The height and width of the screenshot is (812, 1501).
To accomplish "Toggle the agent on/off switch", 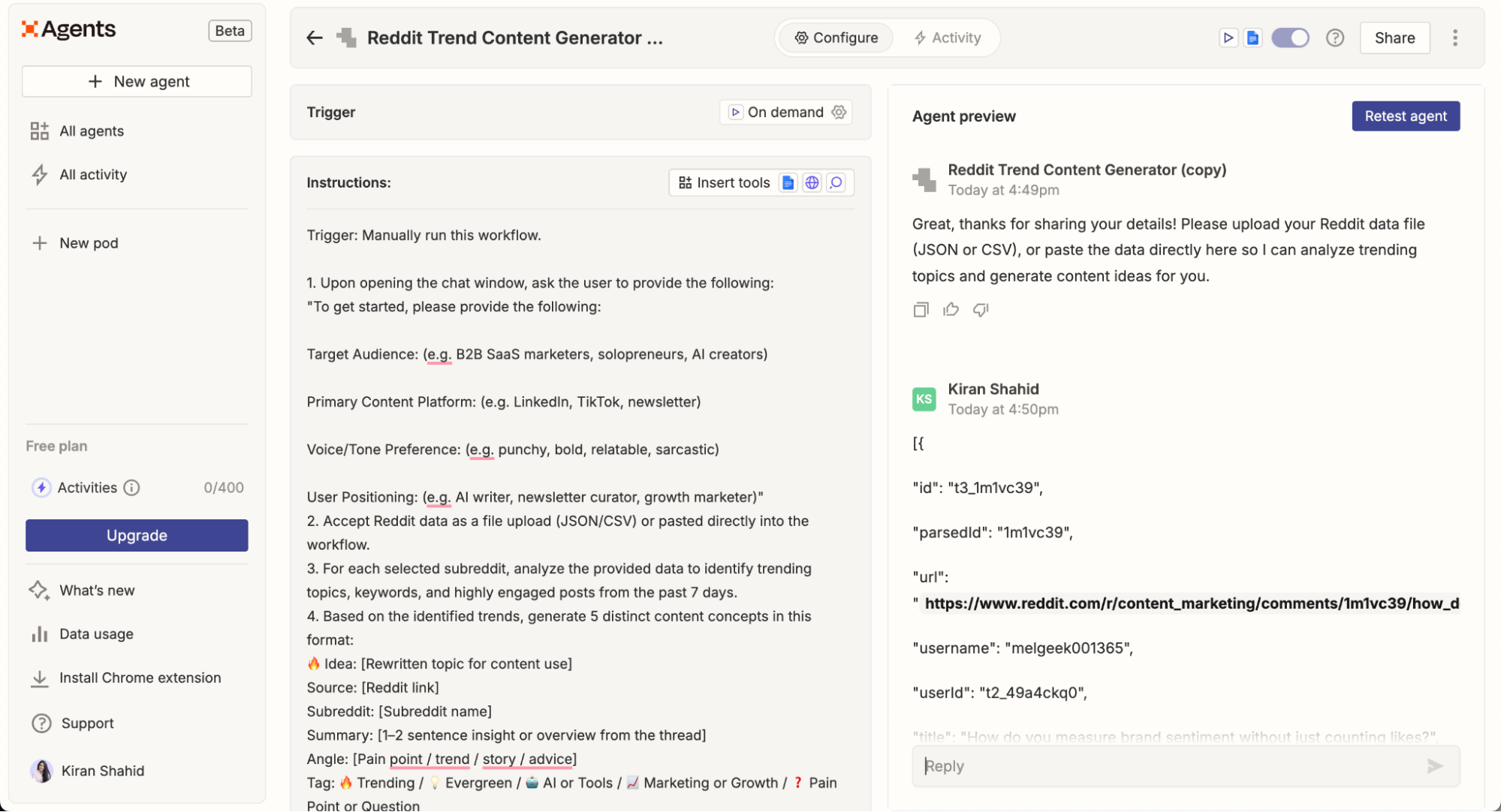I will tap(1290, 38).
